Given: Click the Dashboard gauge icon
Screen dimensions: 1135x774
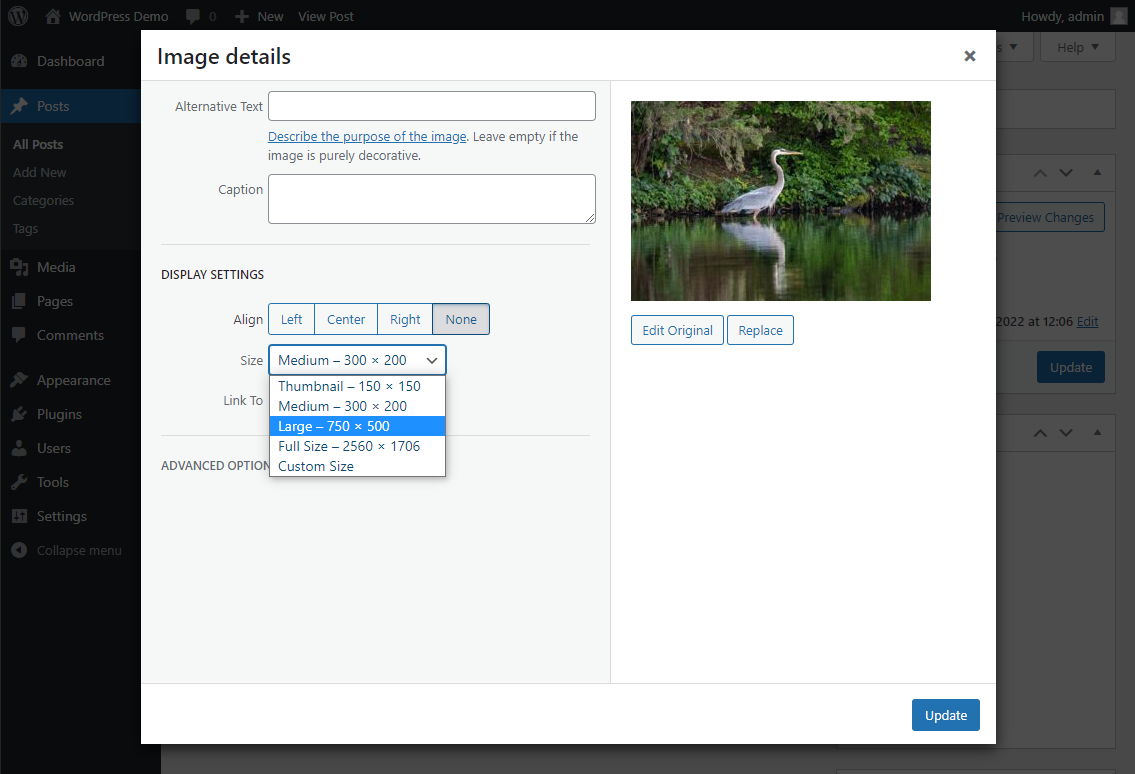Looking at the screenshot, I should [20, 62].
